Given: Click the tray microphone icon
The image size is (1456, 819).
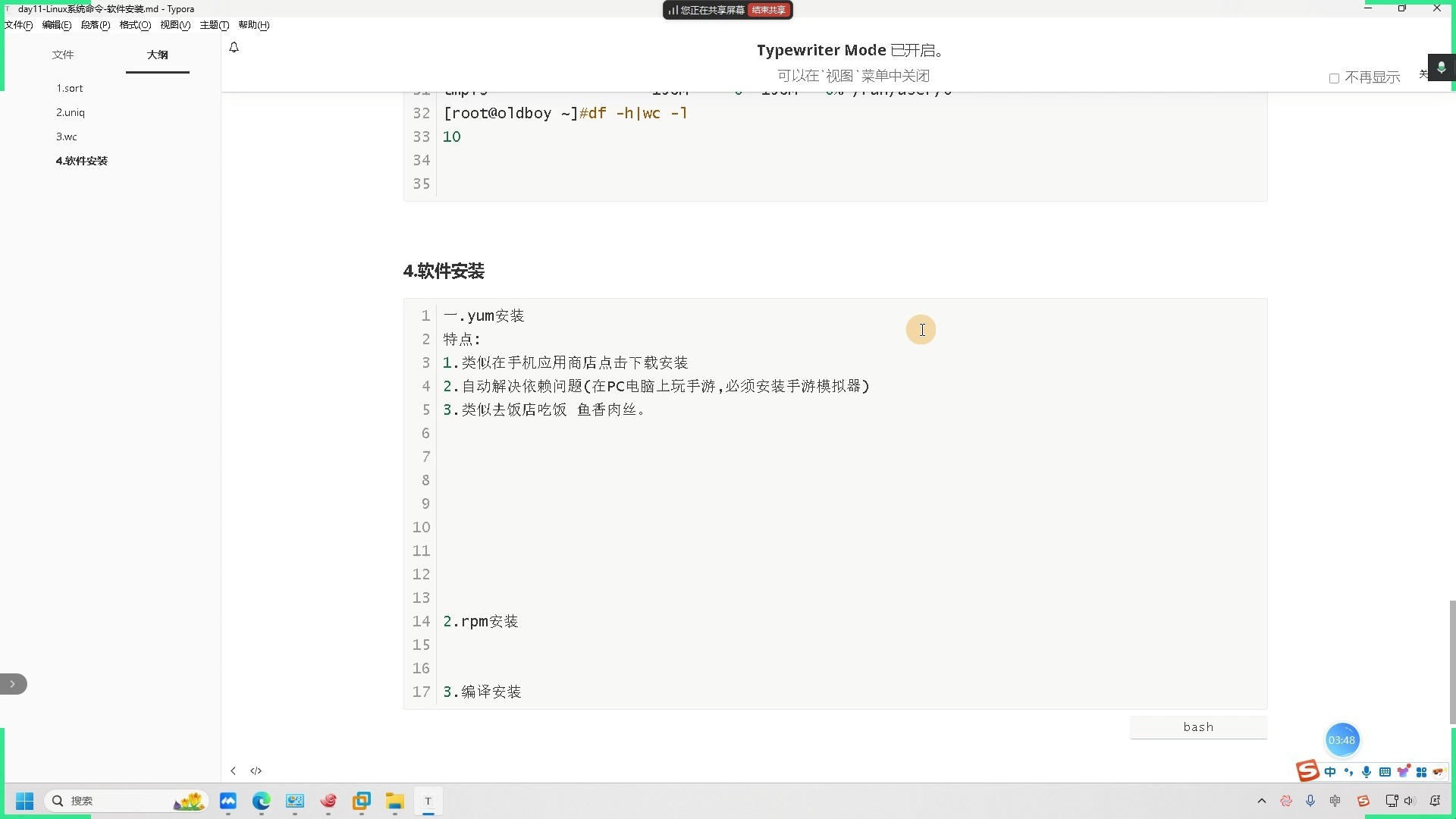Looking at the screenshot, I should pyautogui.click(x=1310, y=801).
